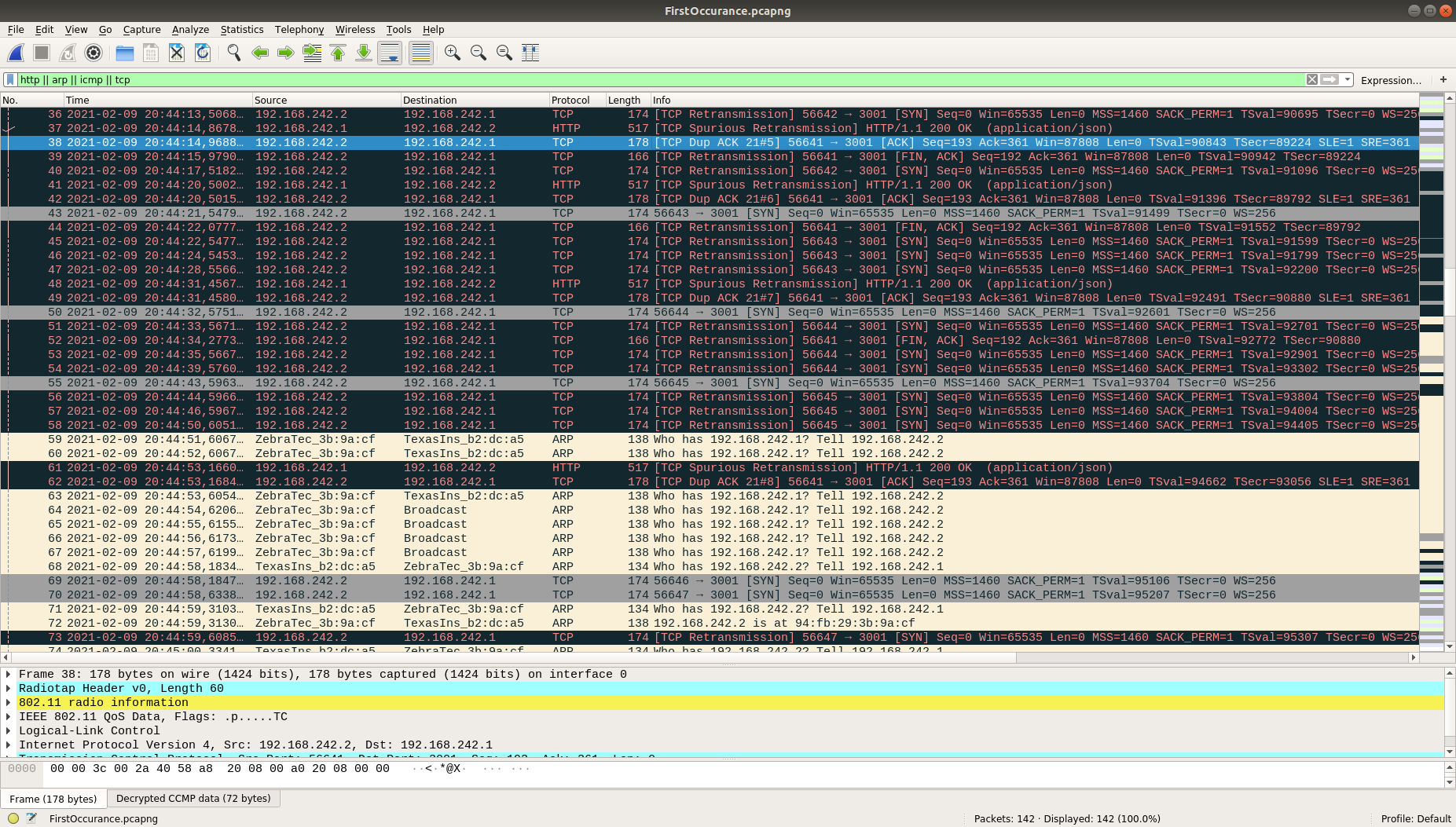Screen dimensions: 1456x827
Task: Select packet 61 HTTP 200 OK row
Action: click(710, 467)
